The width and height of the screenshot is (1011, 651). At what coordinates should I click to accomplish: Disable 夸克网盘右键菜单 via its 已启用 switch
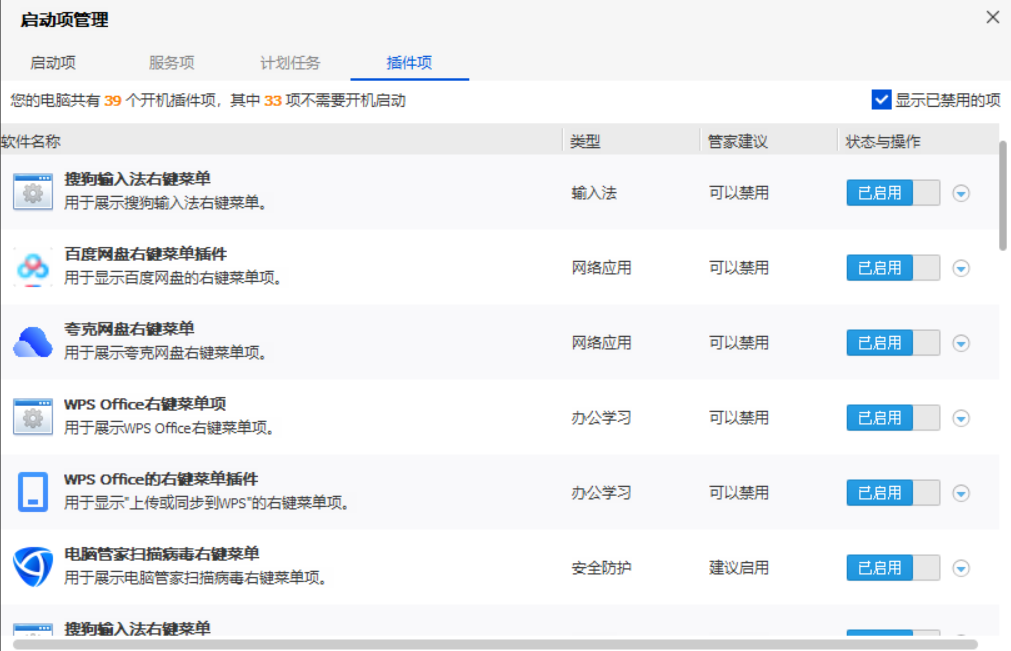click(x=893, y=342)
